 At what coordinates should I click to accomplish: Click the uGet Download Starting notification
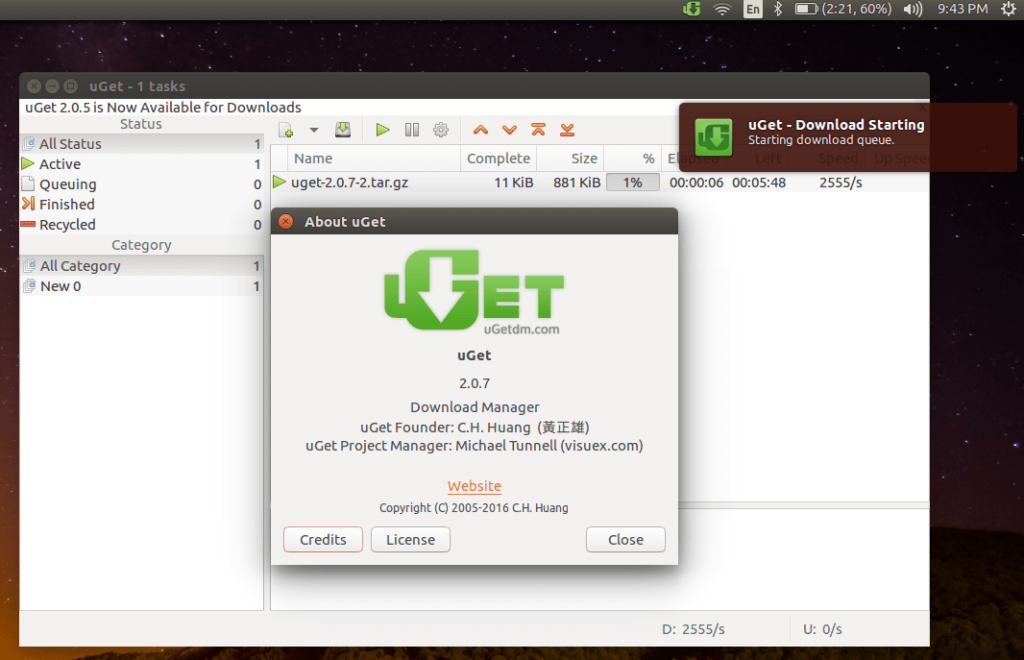[x=848, y=137]
